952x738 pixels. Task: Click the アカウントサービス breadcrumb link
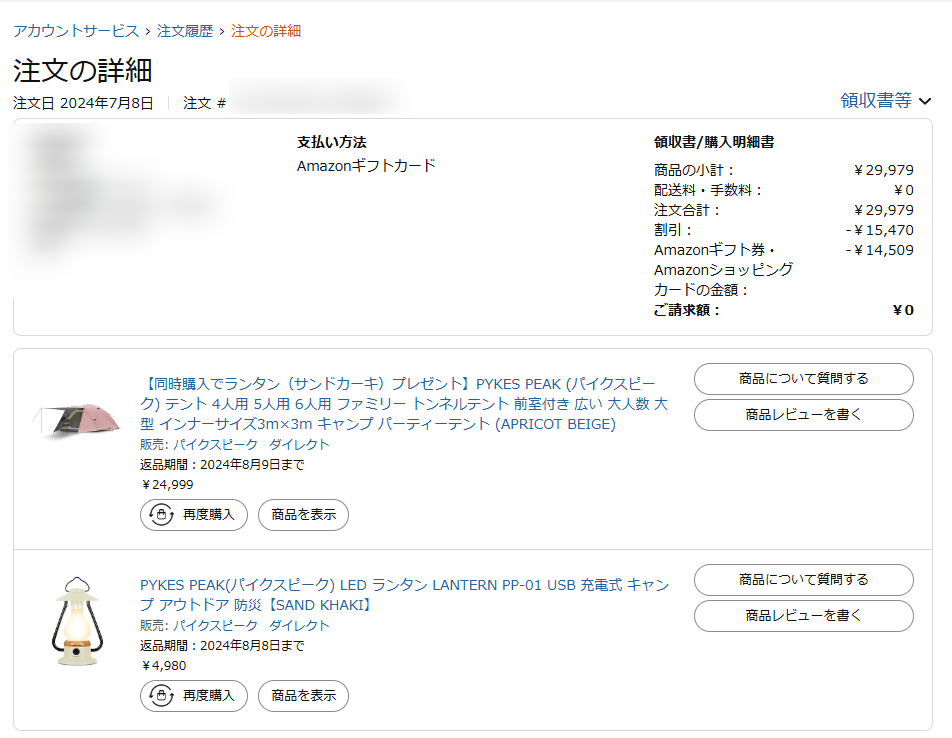[76, 31]
